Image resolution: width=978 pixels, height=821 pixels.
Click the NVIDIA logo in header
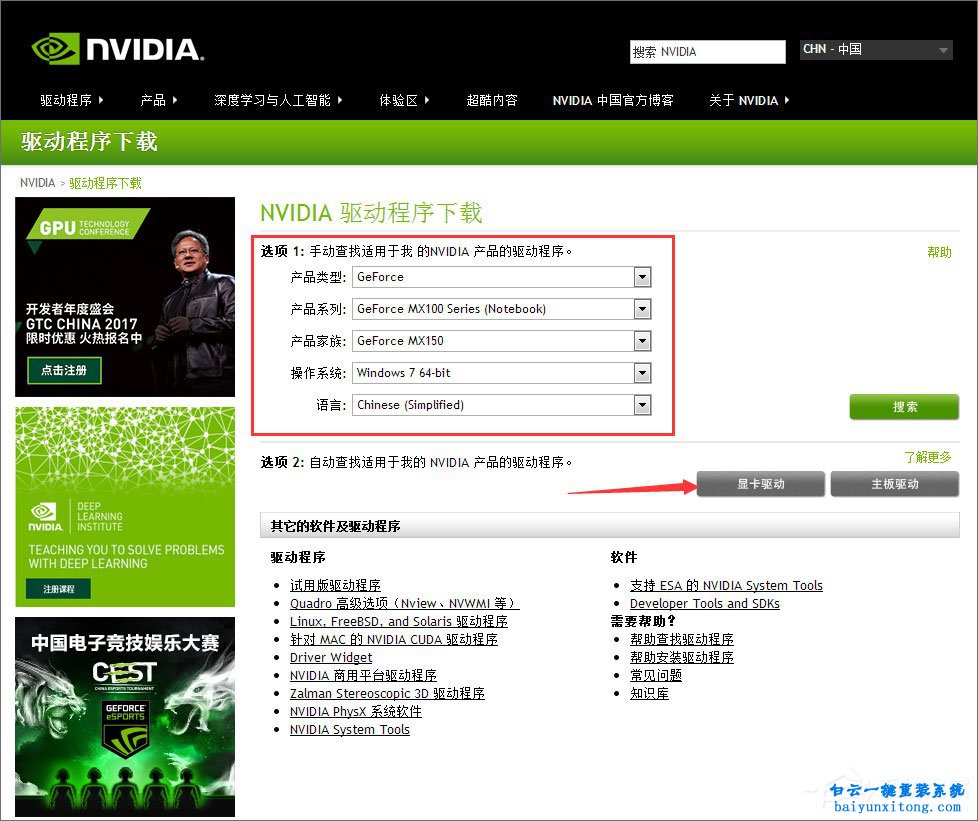point(116,49)
